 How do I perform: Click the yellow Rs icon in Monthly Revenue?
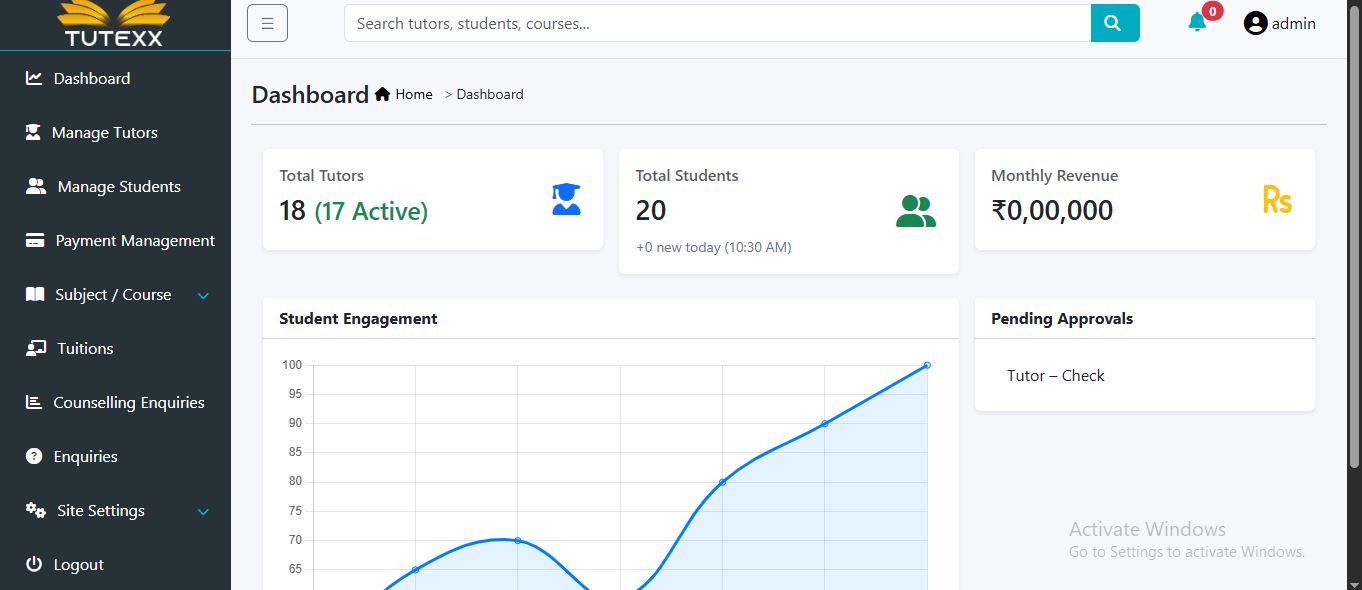click(x=1277, y=200)
